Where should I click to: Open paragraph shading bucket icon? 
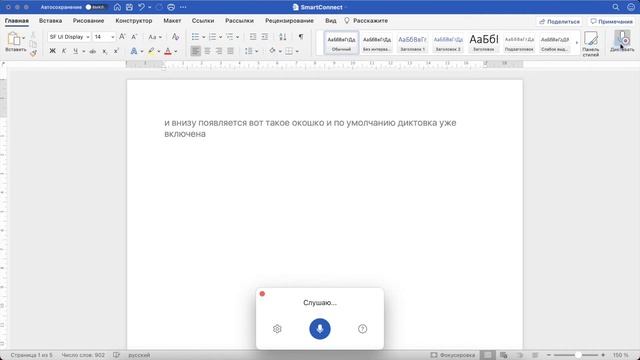[x=272, y=51]
